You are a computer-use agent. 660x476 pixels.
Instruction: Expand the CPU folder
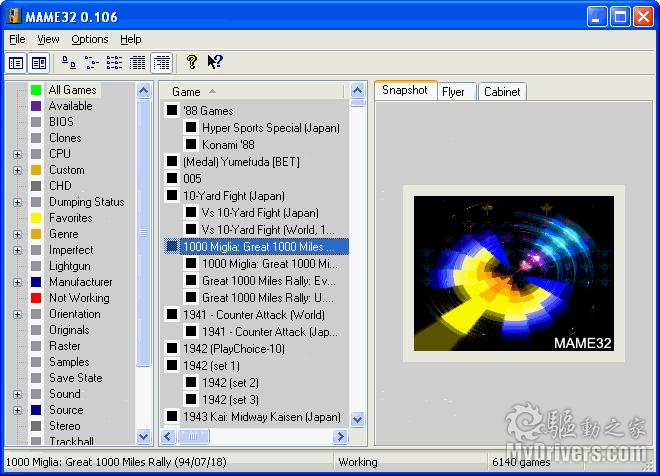[x=17, y=154]
